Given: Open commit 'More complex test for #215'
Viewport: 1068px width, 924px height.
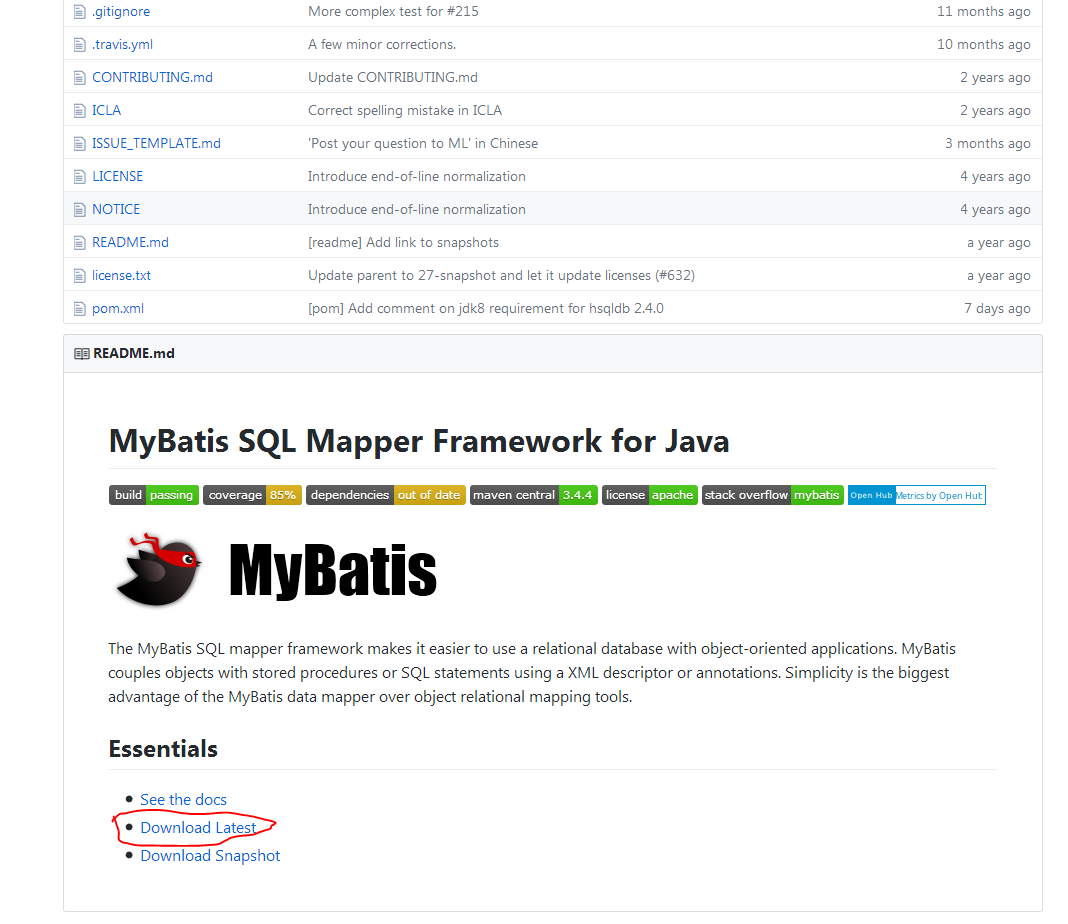Looking at the screenshot, I should coord(393,12).
